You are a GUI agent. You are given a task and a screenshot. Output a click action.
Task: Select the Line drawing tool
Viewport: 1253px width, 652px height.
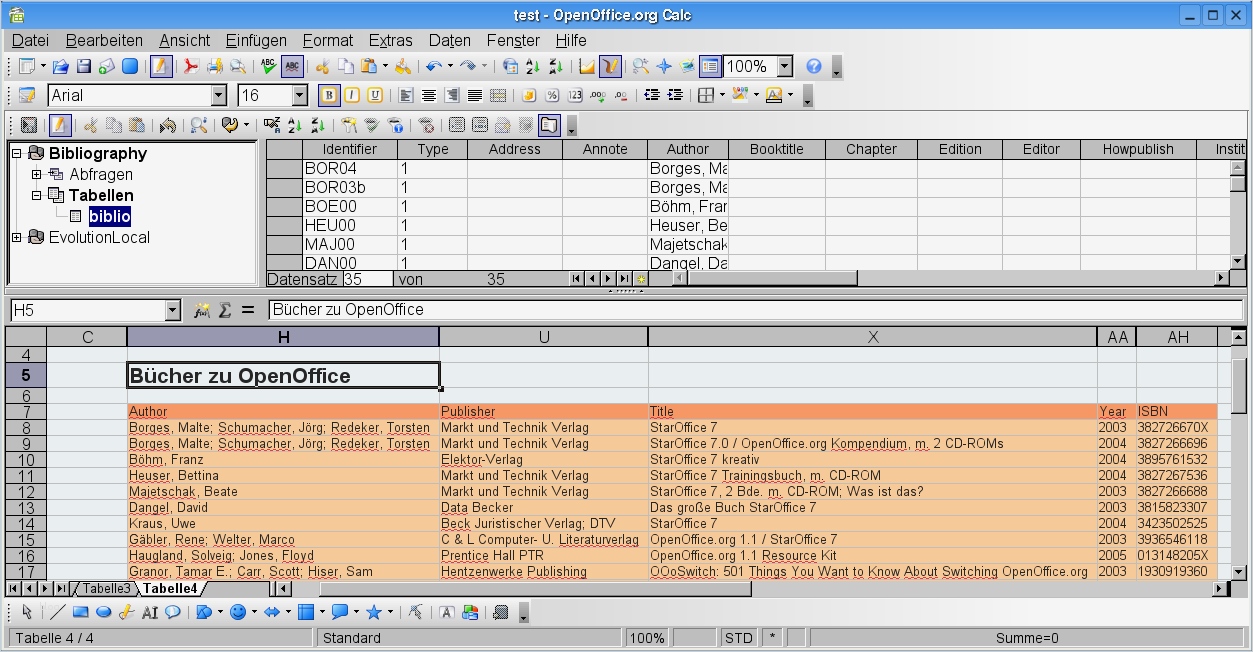point(58,613)
